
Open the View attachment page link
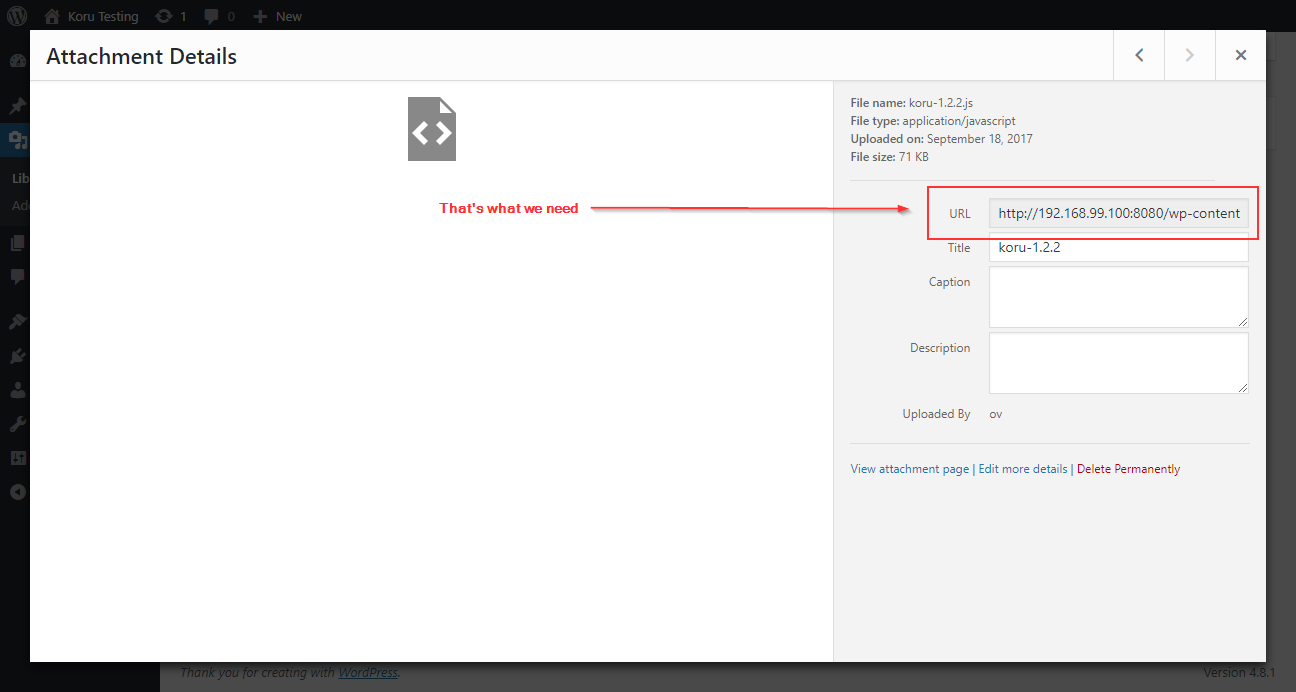pyautogui.click(x=909, y=468)
